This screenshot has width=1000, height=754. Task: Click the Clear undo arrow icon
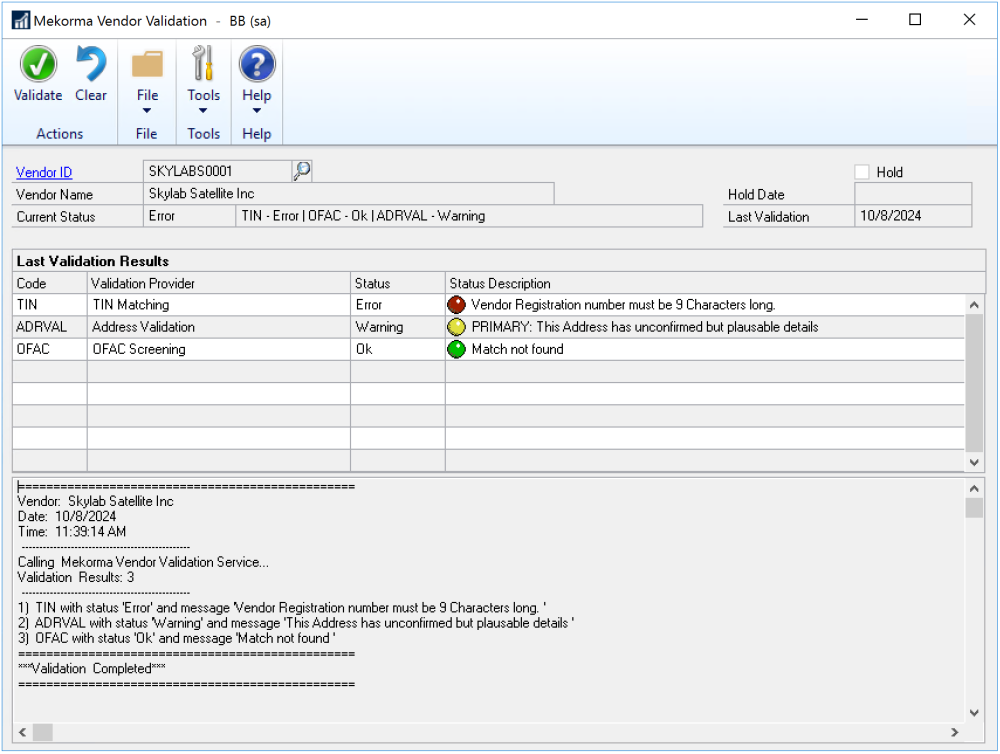pyautogui.click(x=91, y=65)
